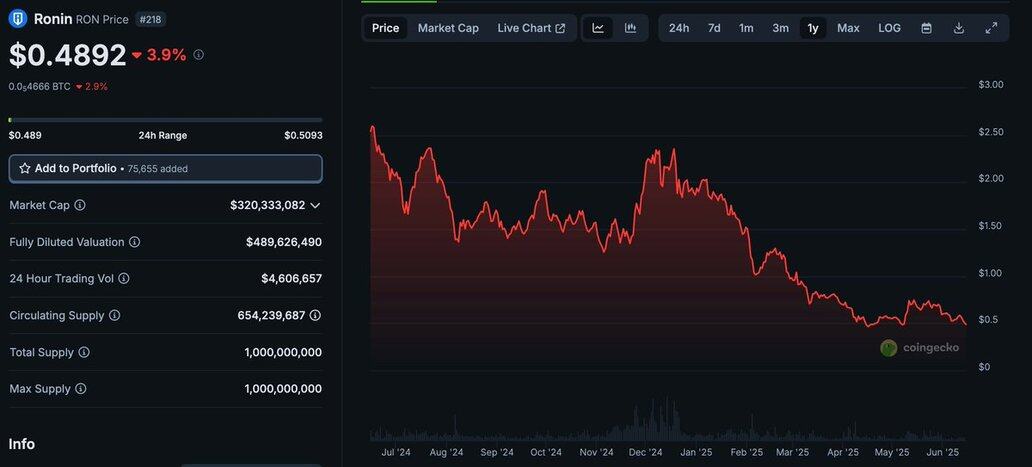Show 24 Hour Trading Vol info icon
This screenshot has height=467, width=1032.
[x=124, y=279]
